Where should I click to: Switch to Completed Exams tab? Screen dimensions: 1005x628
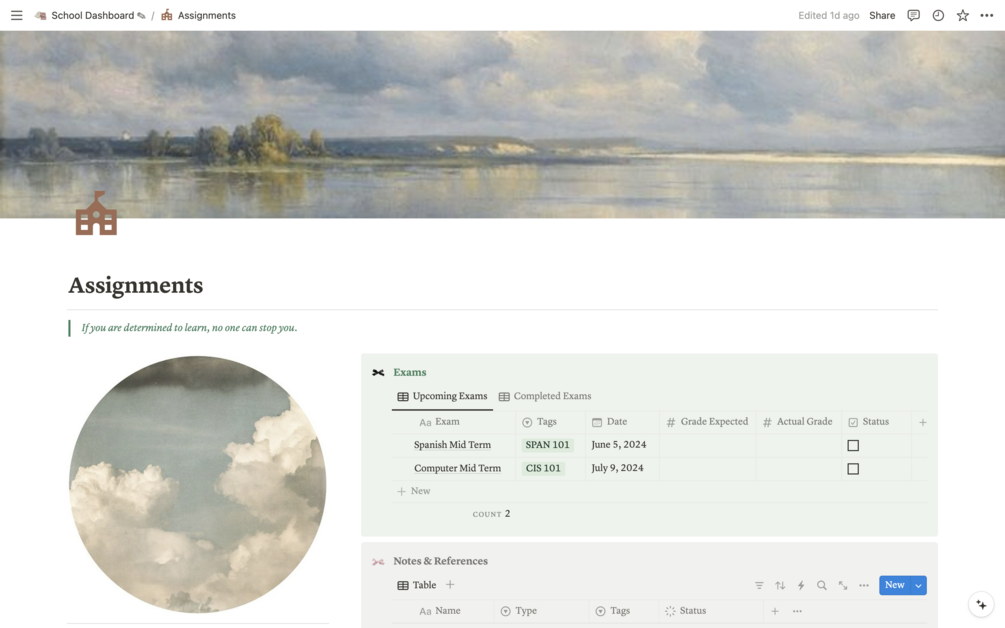tap(545, 396)
